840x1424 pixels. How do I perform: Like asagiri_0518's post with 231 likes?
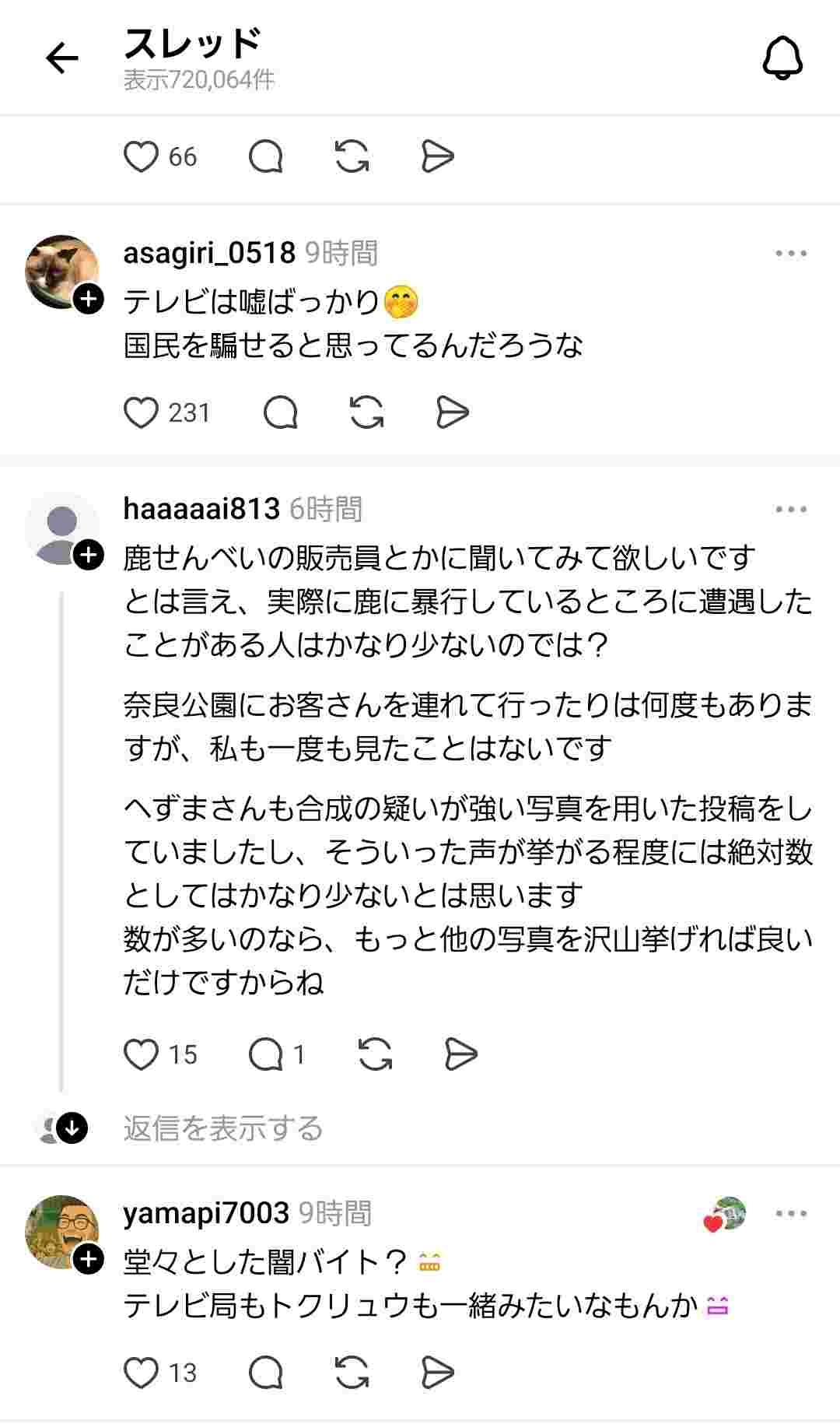pyautogui.click(x=142, y=412)
